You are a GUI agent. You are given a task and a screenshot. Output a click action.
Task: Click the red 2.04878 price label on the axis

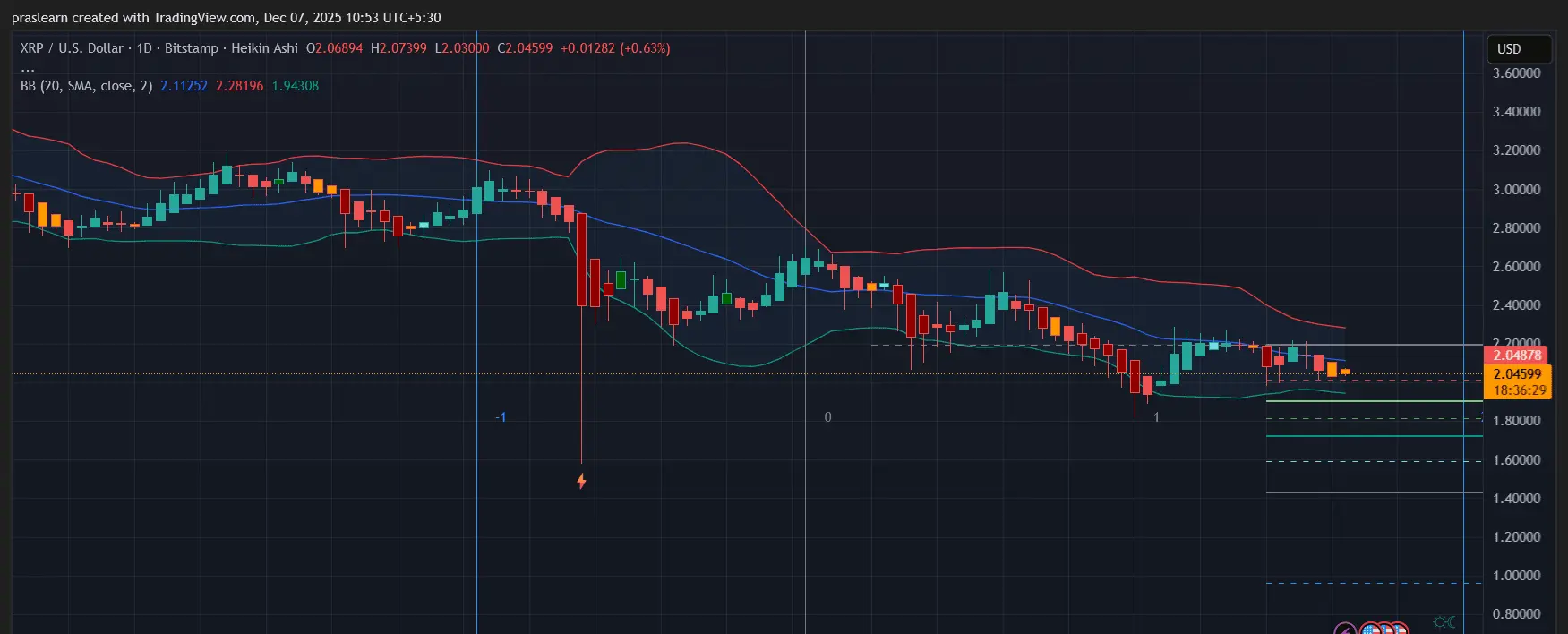click(x=1517, y=356)
